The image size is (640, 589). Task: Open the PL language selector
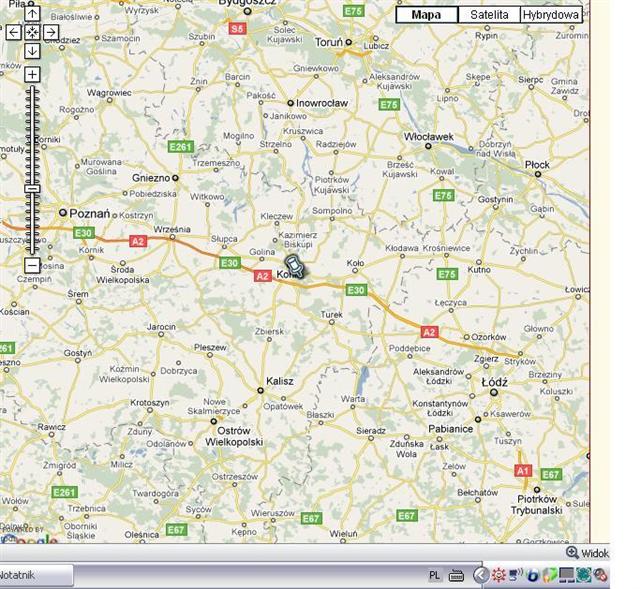point(435,576)
